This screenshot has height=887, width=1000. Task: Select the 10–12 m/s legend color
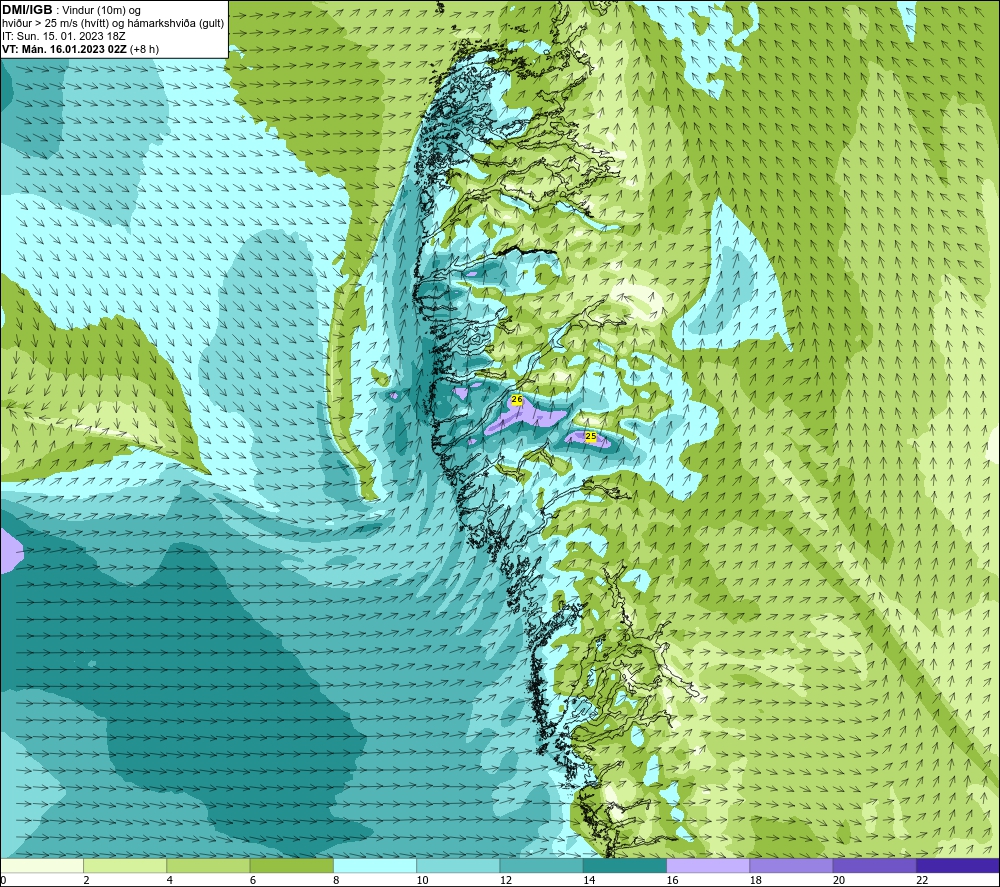pos(458,866)
